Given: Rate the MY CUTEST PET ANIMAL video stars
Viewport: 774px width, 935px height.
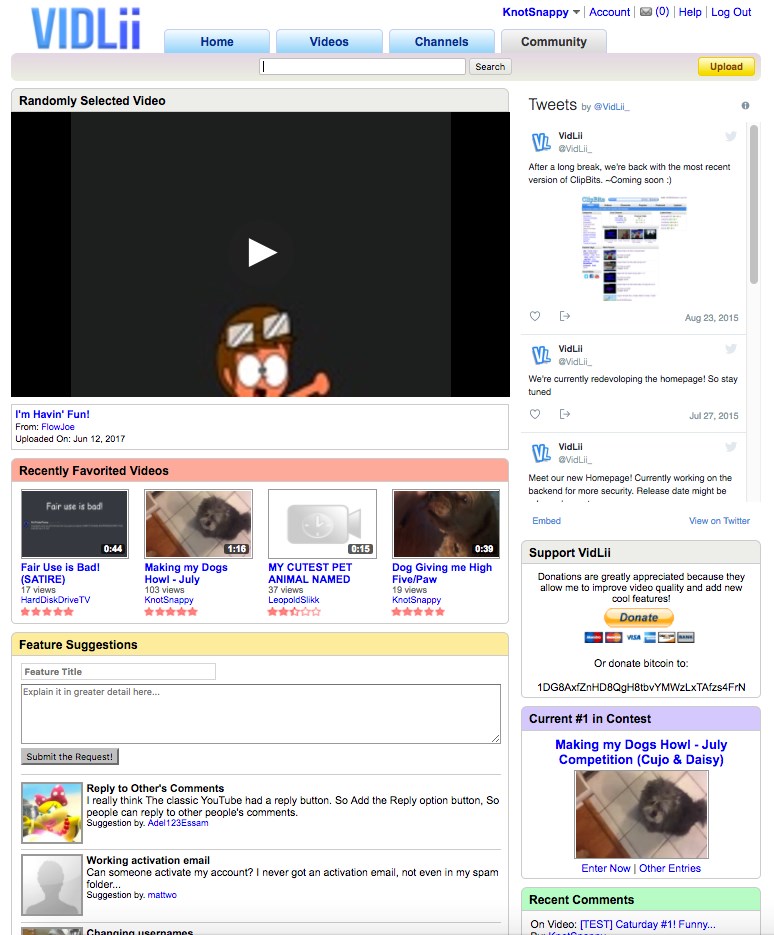Looking at the screenshot, I should click(x=294, y=612).
